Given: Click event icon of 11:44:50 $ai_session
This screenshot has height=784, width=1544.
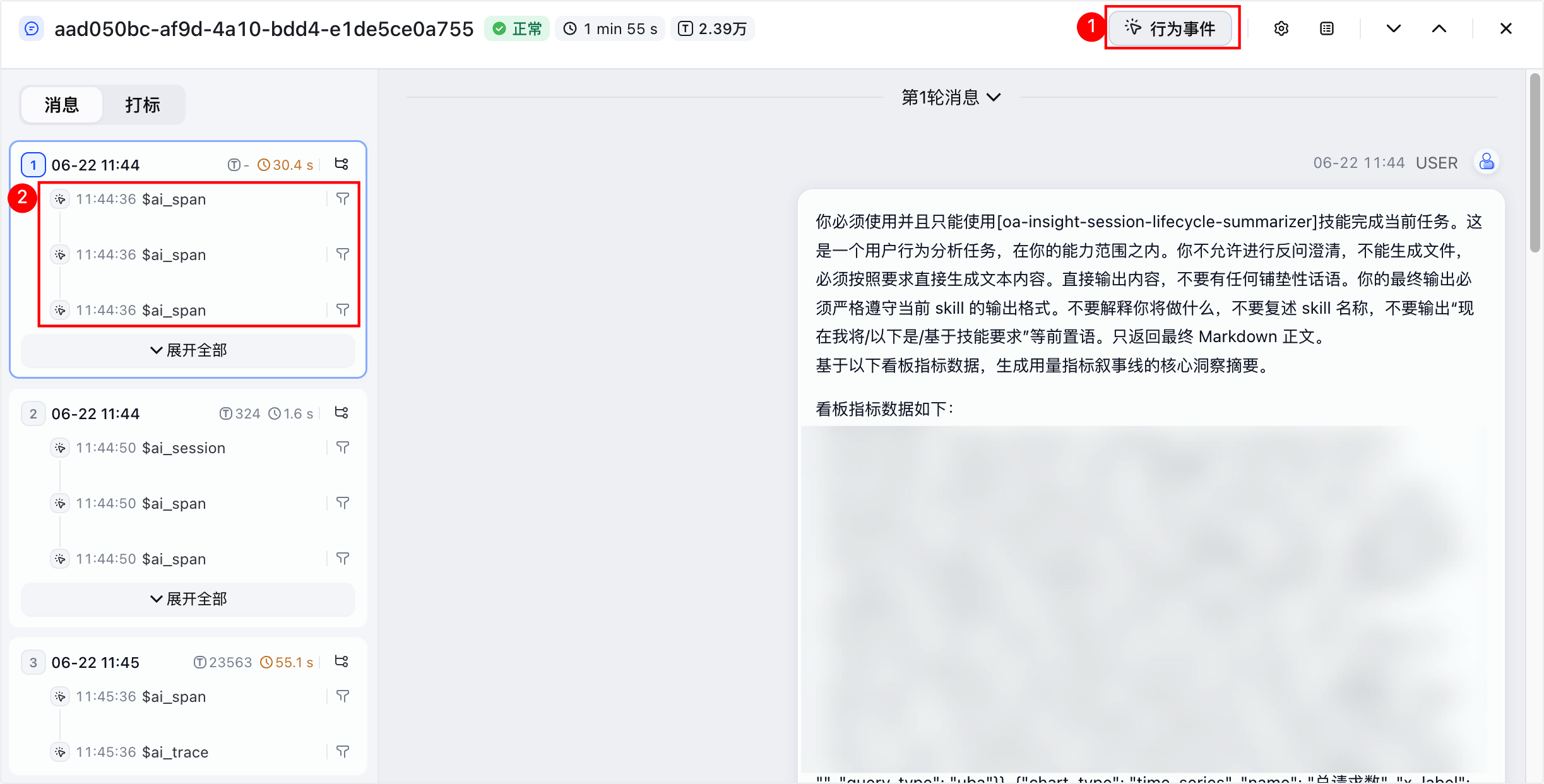Looking at the screenshot, I should (60, 448).
